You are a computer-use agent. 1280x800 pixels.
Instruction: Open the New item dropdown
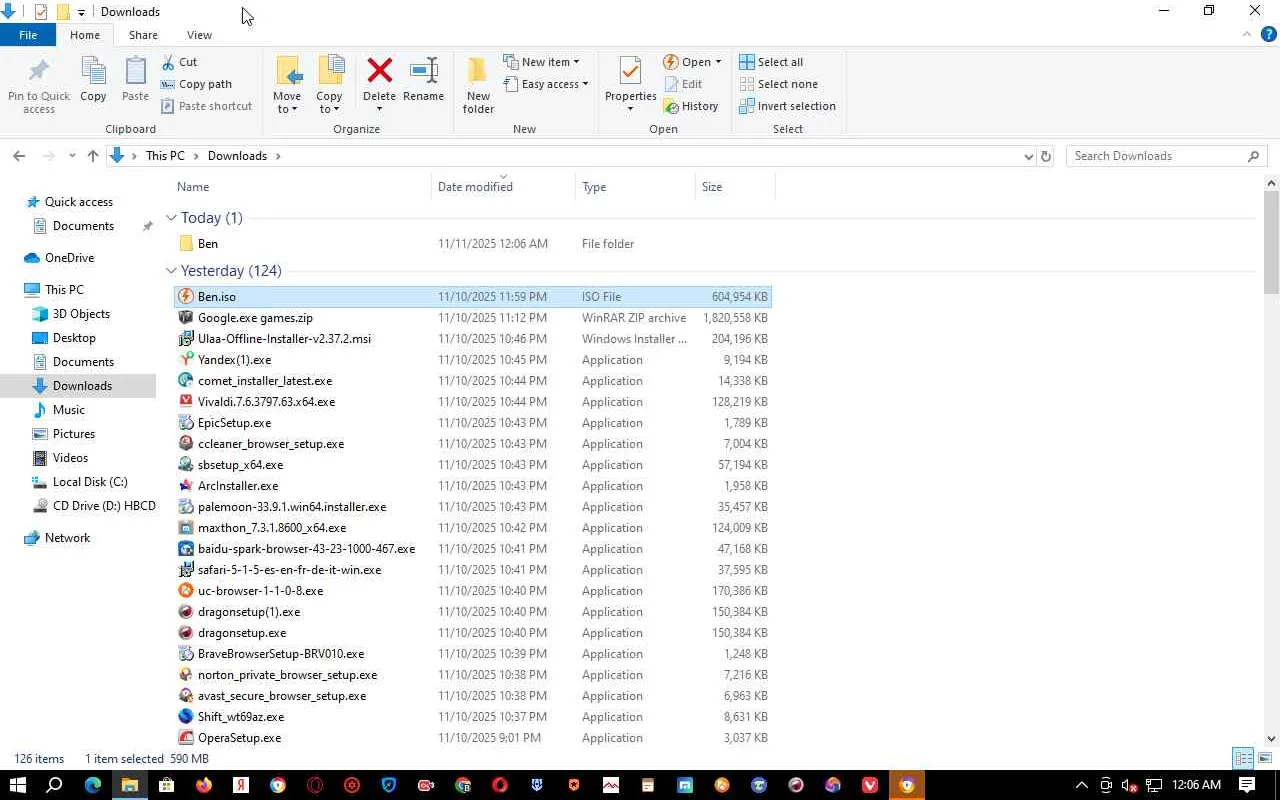541,62
